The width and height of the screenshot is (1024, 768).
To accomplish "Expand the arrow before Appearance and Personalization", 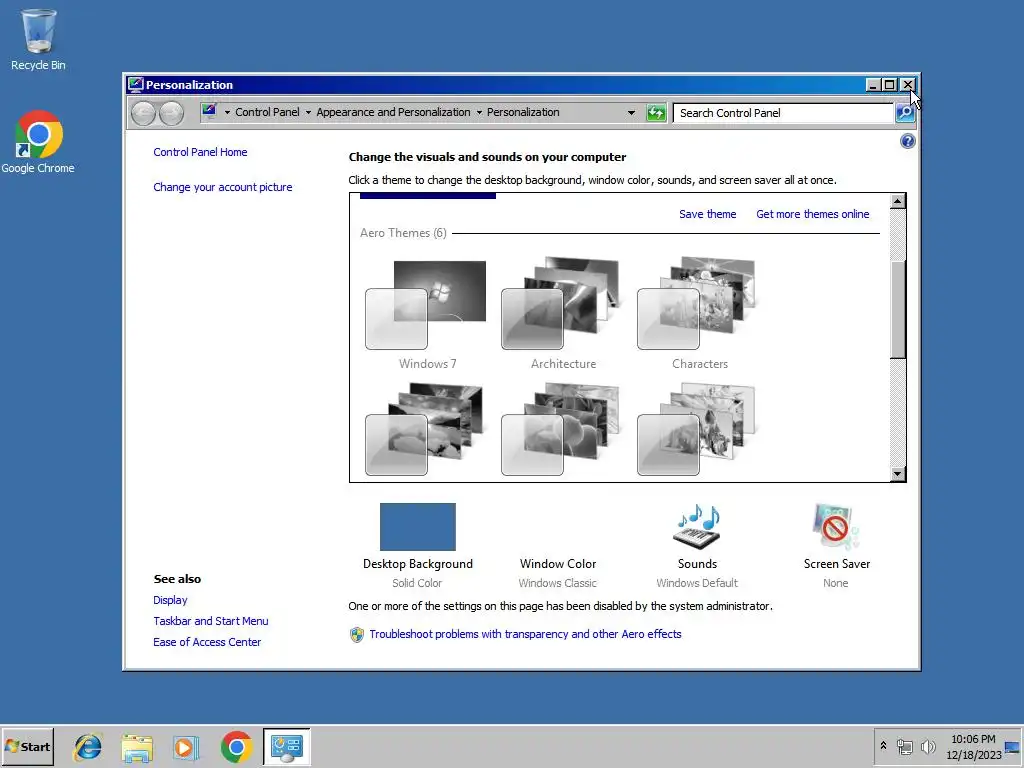I will point(308,112).
